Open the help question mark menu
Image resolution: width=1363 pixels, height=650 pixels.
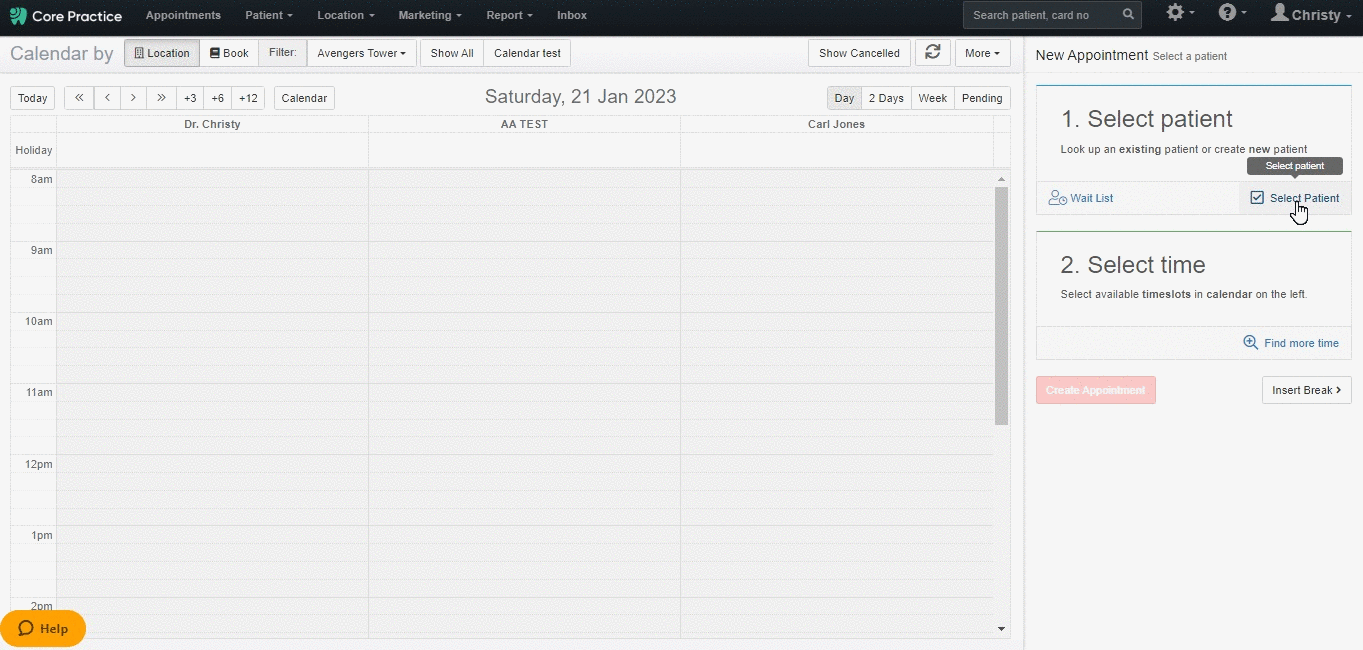(1232, 13)
